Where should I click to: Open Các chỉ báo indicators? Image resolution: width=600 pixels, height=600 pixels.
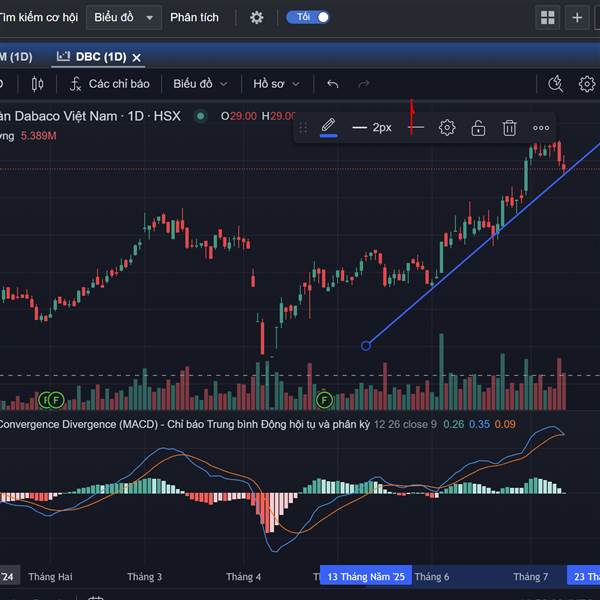(x=109, y=84)
